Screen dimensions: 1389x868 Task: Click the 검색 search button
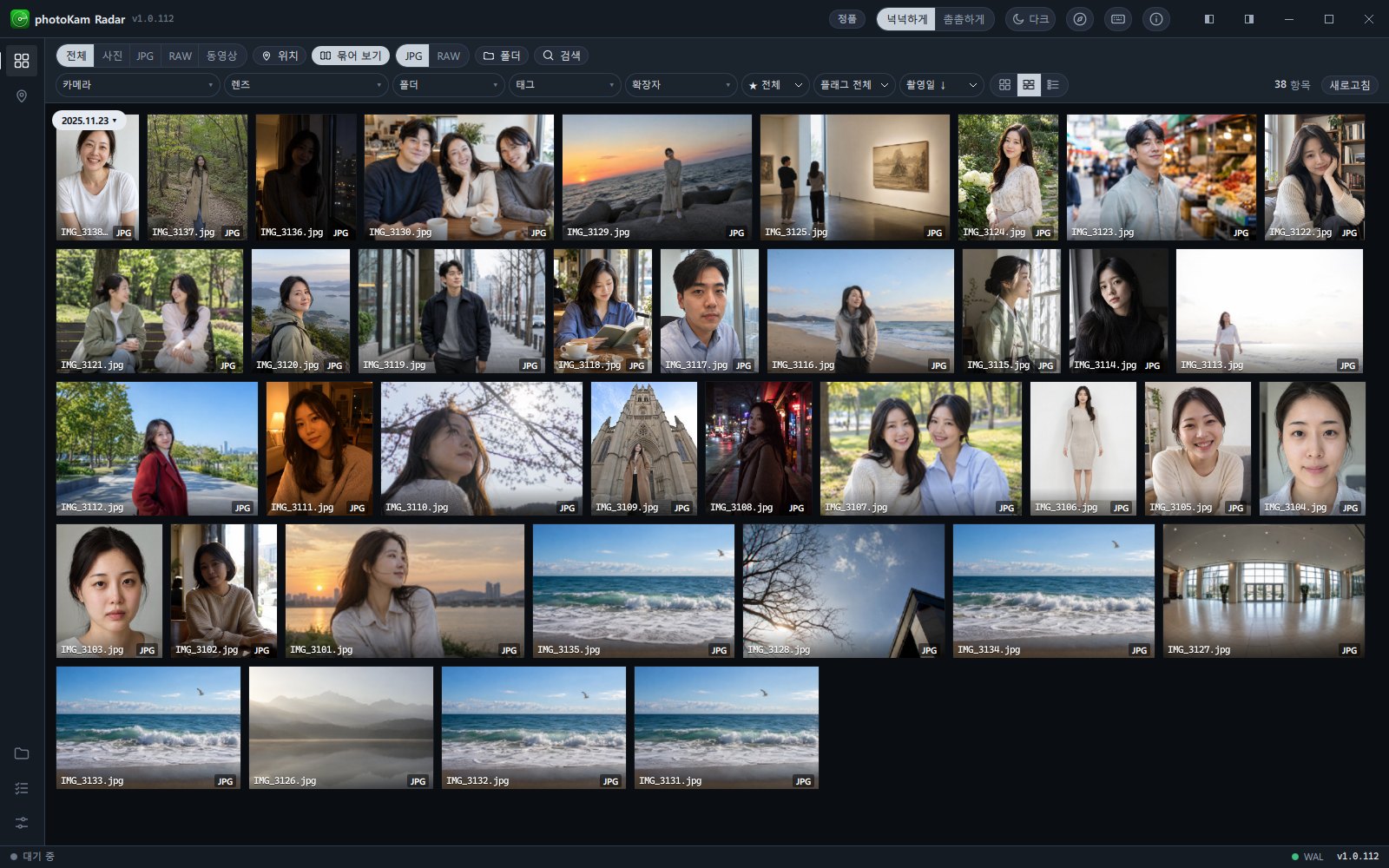(562, 56)
